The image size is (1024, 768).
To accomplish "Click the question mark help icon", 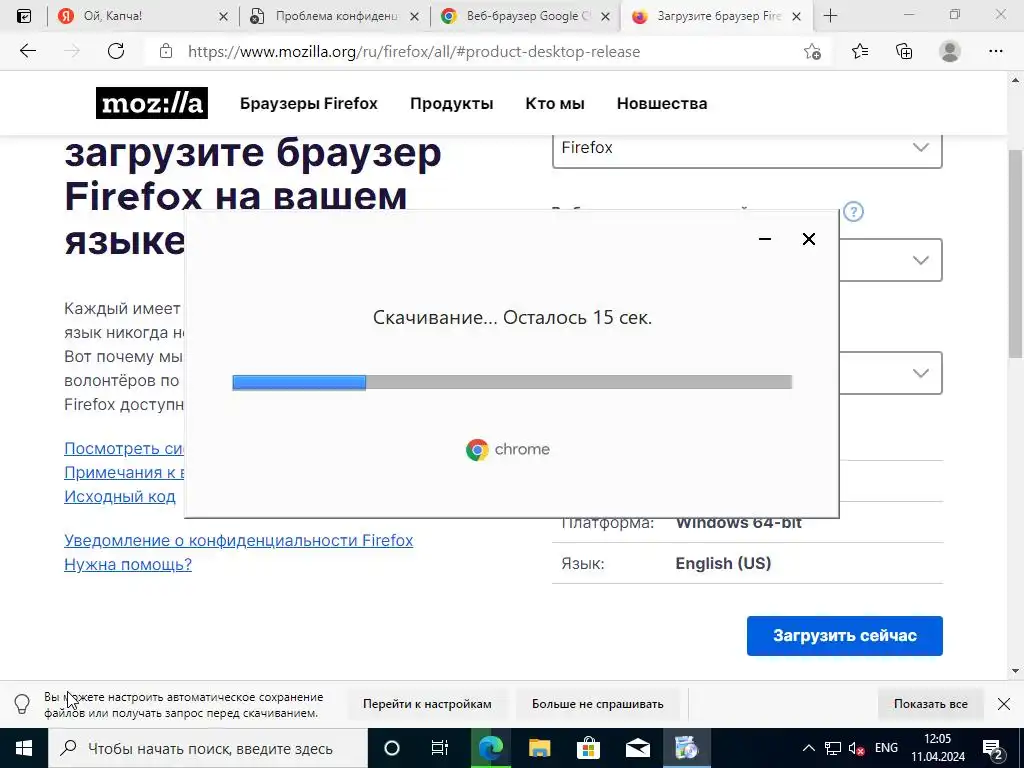I will tap(853, 212).
